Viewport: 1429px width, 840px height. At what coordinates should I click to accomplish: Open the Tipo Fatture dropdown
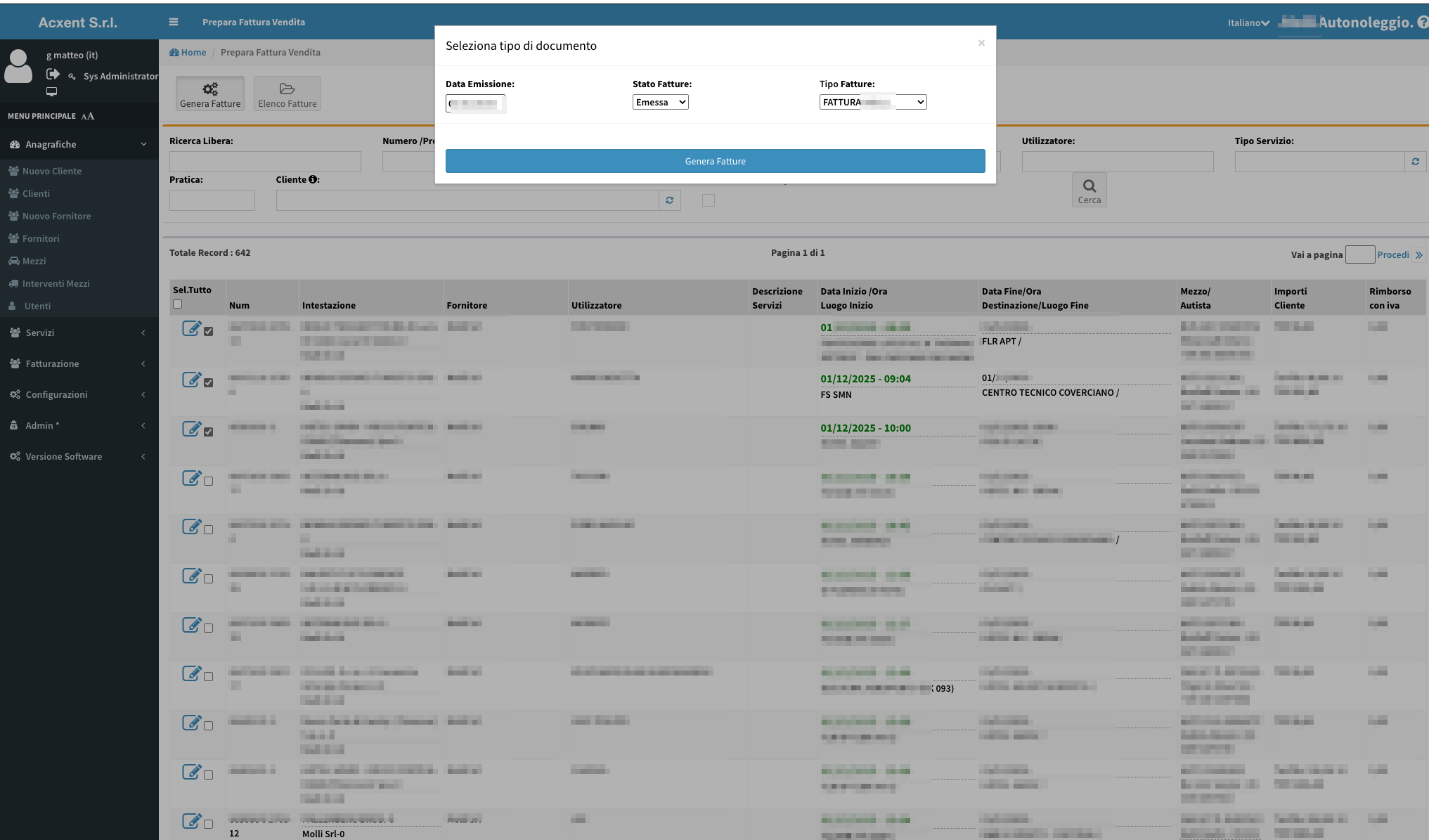[x=872, y=103]
